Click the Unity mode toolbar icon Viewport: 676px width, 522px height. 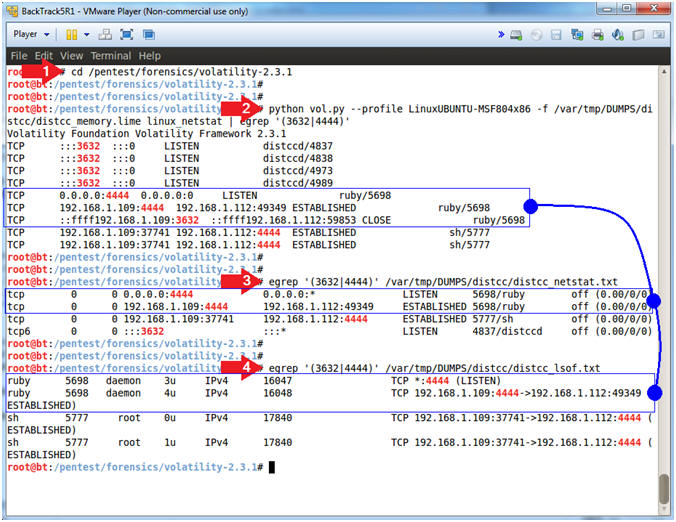click(x=149, y=34)
